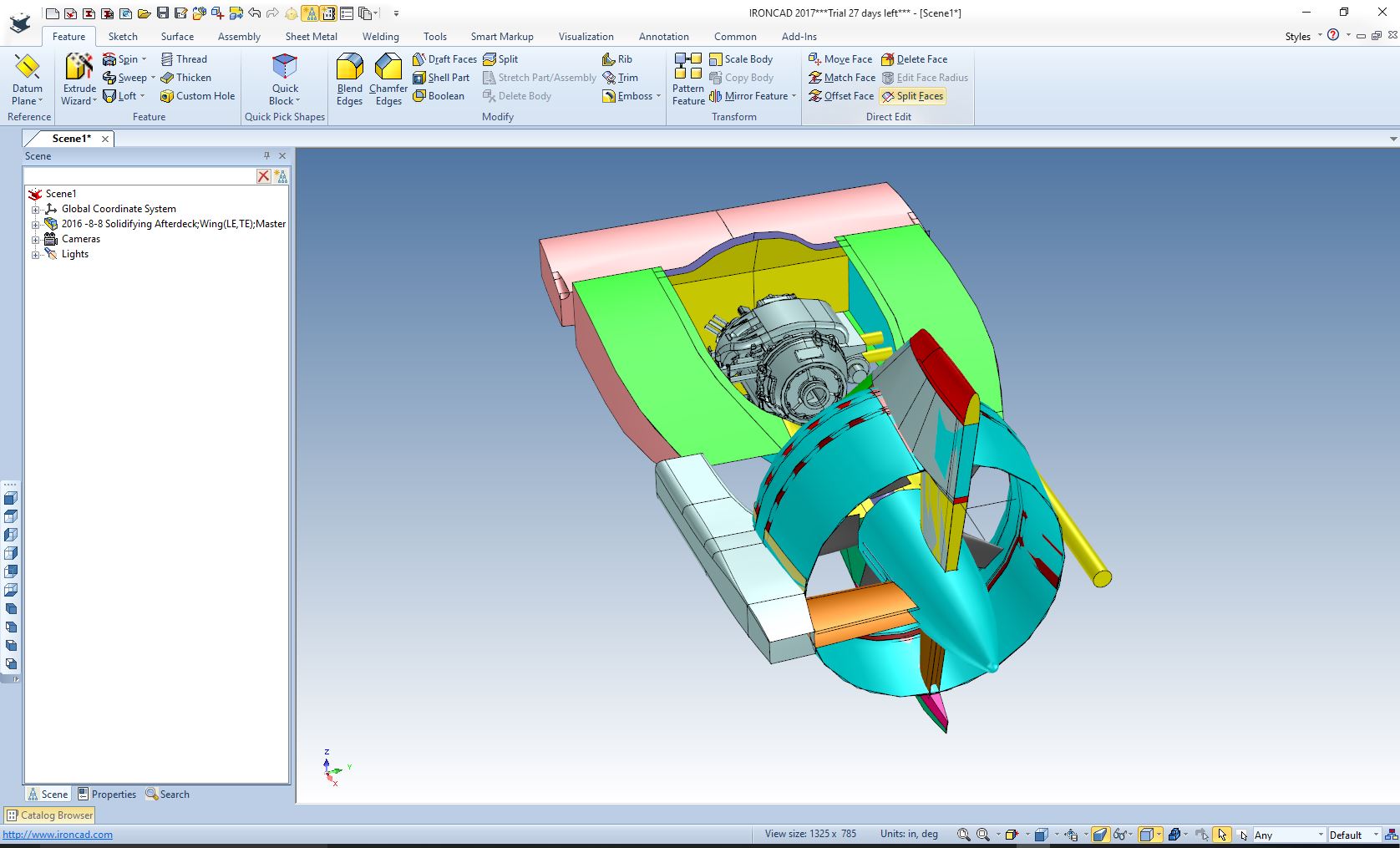Click the Scene browser search field
Viewport: 1400px width, 848px height.
pyautogui.click(x=139, y=176)
